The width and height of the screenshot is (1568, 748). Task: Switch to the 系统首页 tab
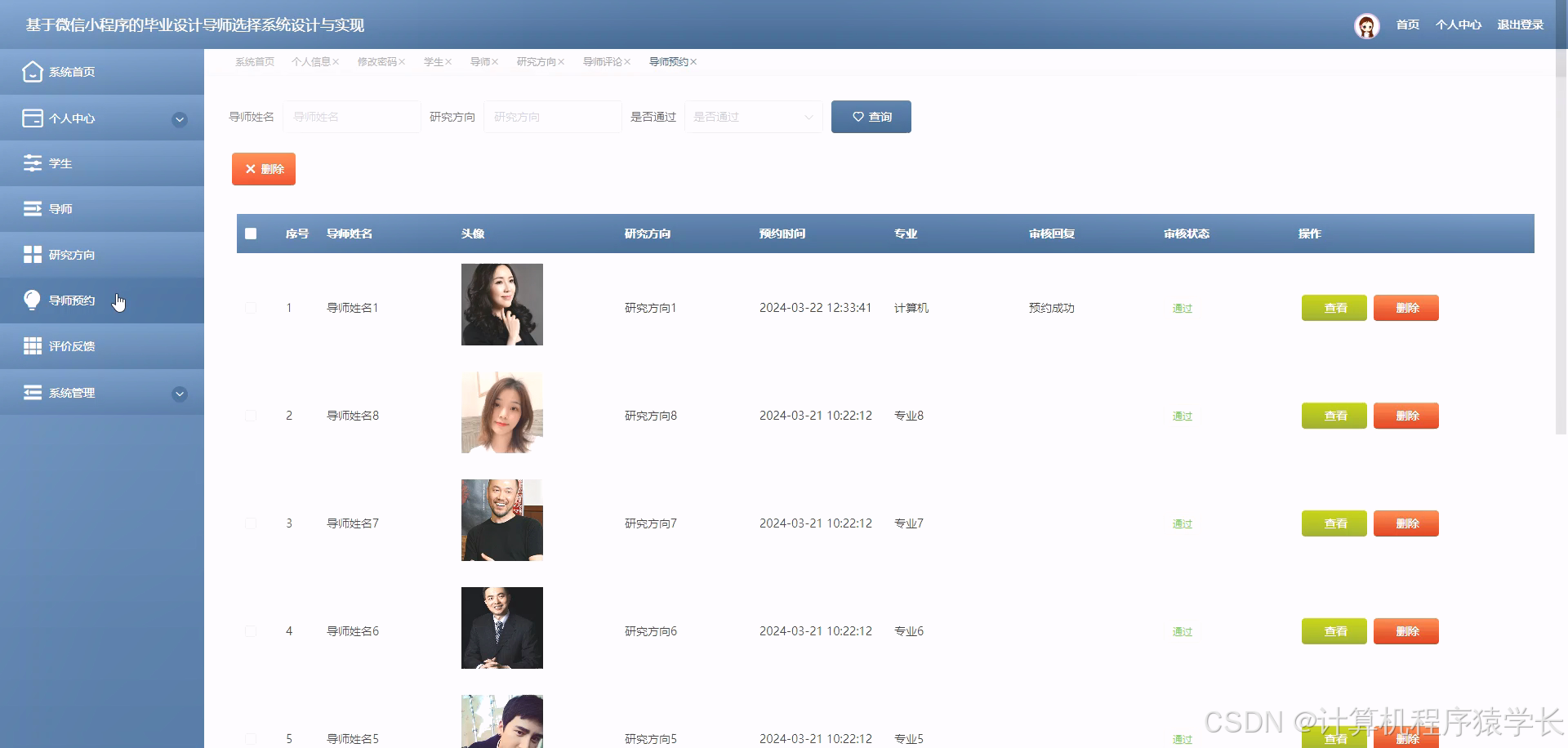(x=255, y=62)
